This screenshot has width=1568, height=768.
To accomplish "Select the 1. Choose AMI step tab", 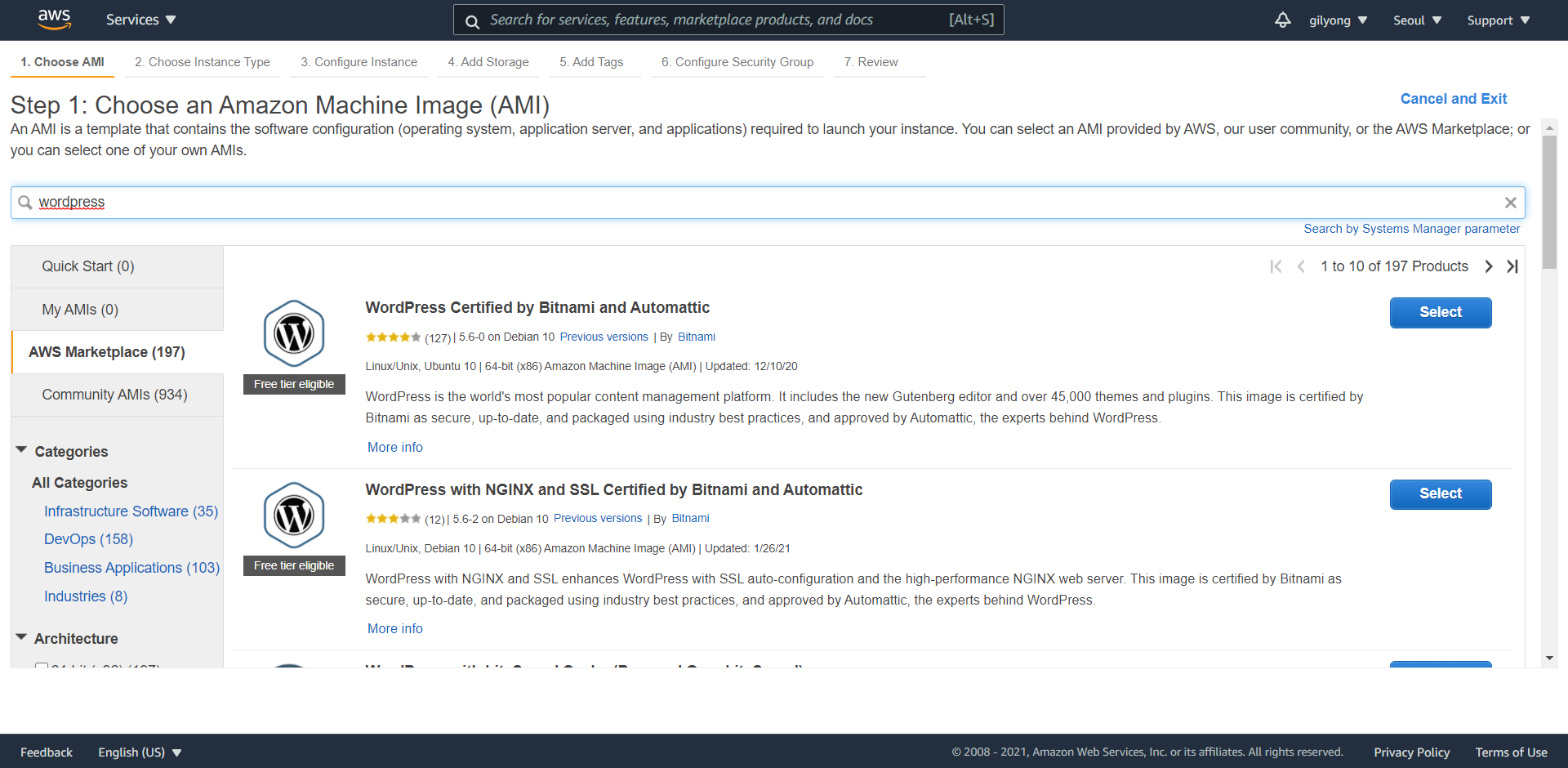I will (x=62, y=62).
